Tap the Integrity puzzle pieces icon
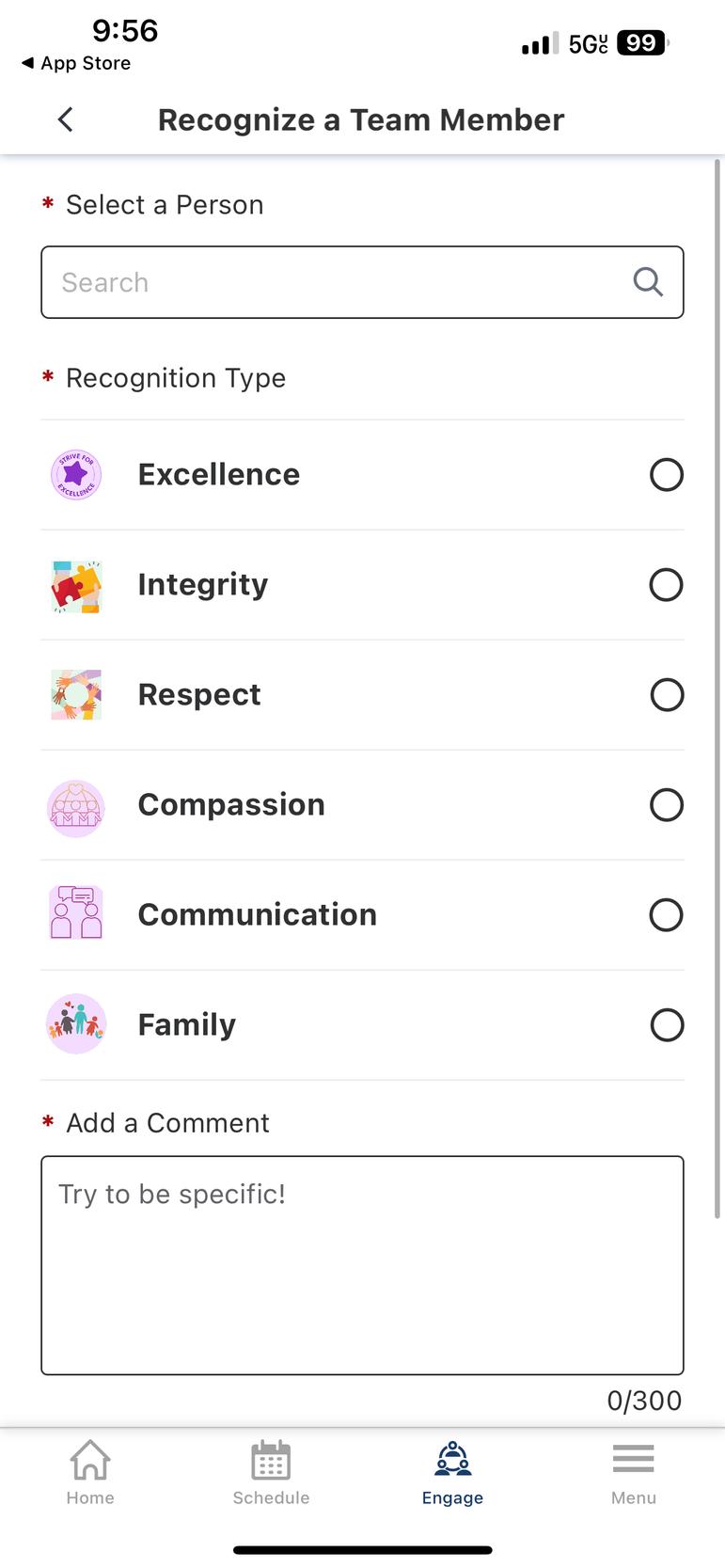This screenshot has height=1568, width=725. point(76,585)
